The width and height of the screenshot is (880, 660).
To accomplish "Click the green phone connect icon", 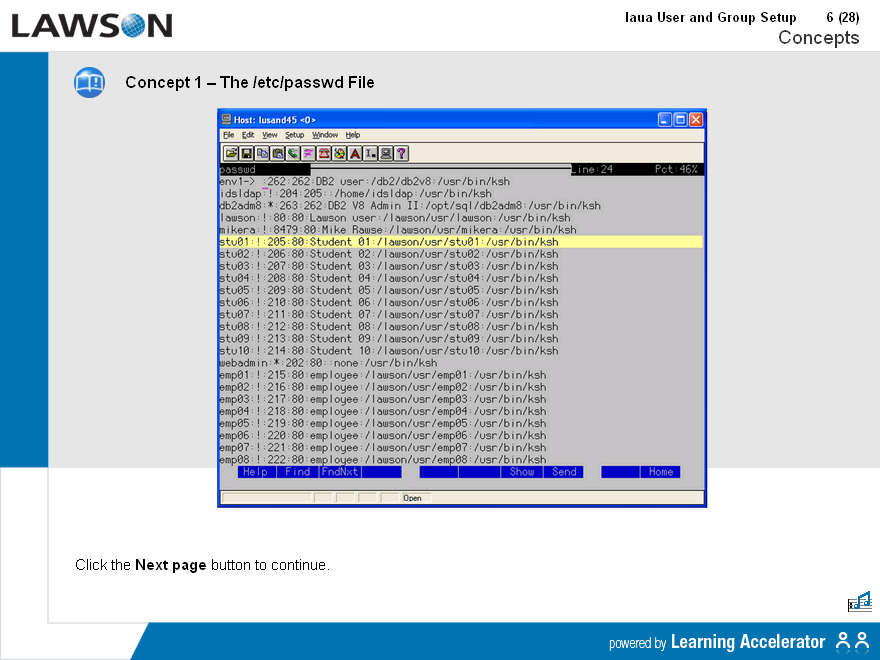I will 293,153.
